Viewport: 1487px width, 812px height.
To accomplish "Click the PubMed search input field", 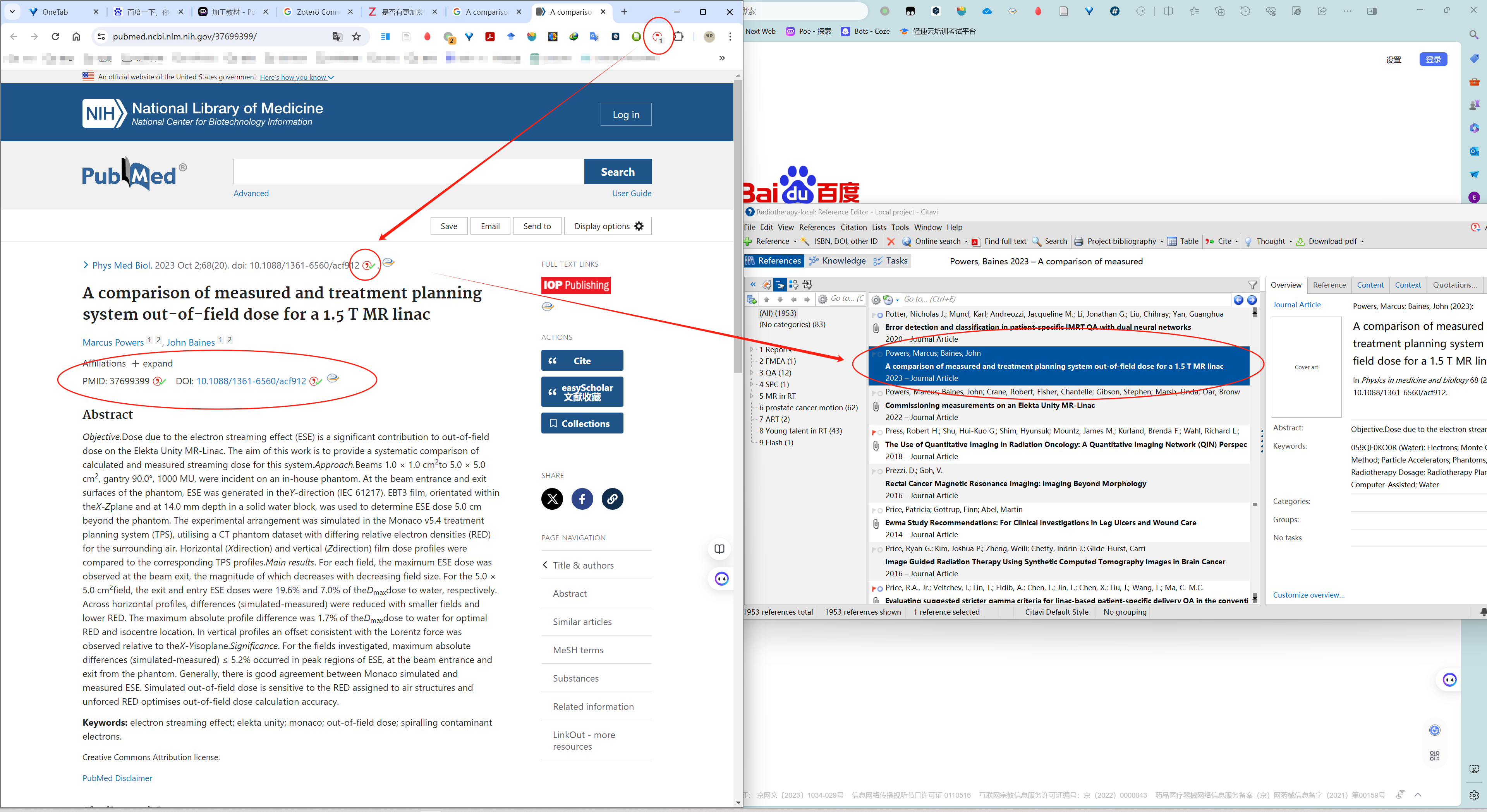I will point(409,171).
